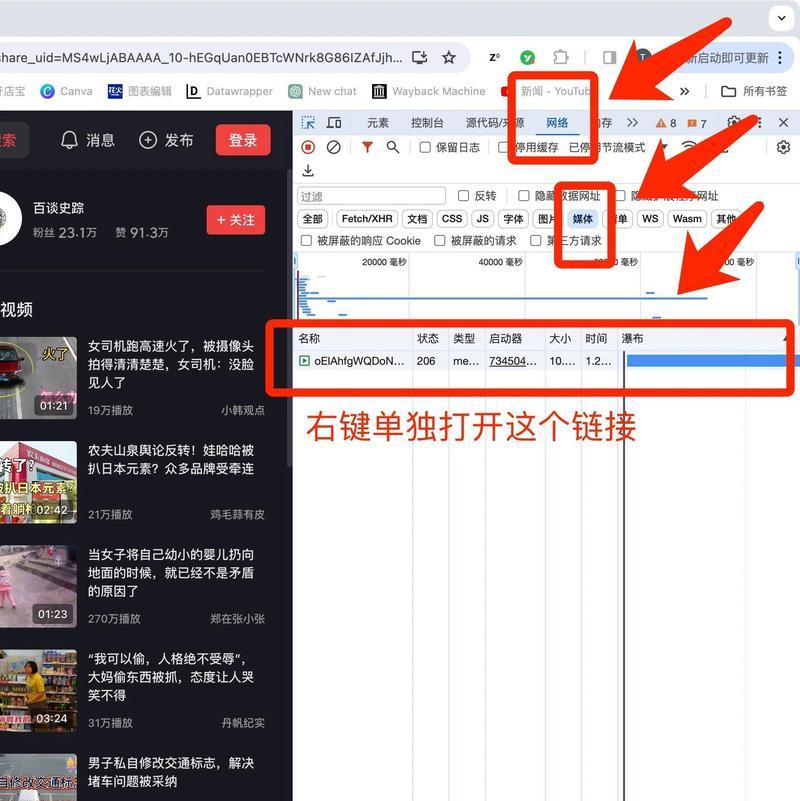Check the 反转 filter checkbox

click(463, 196)
